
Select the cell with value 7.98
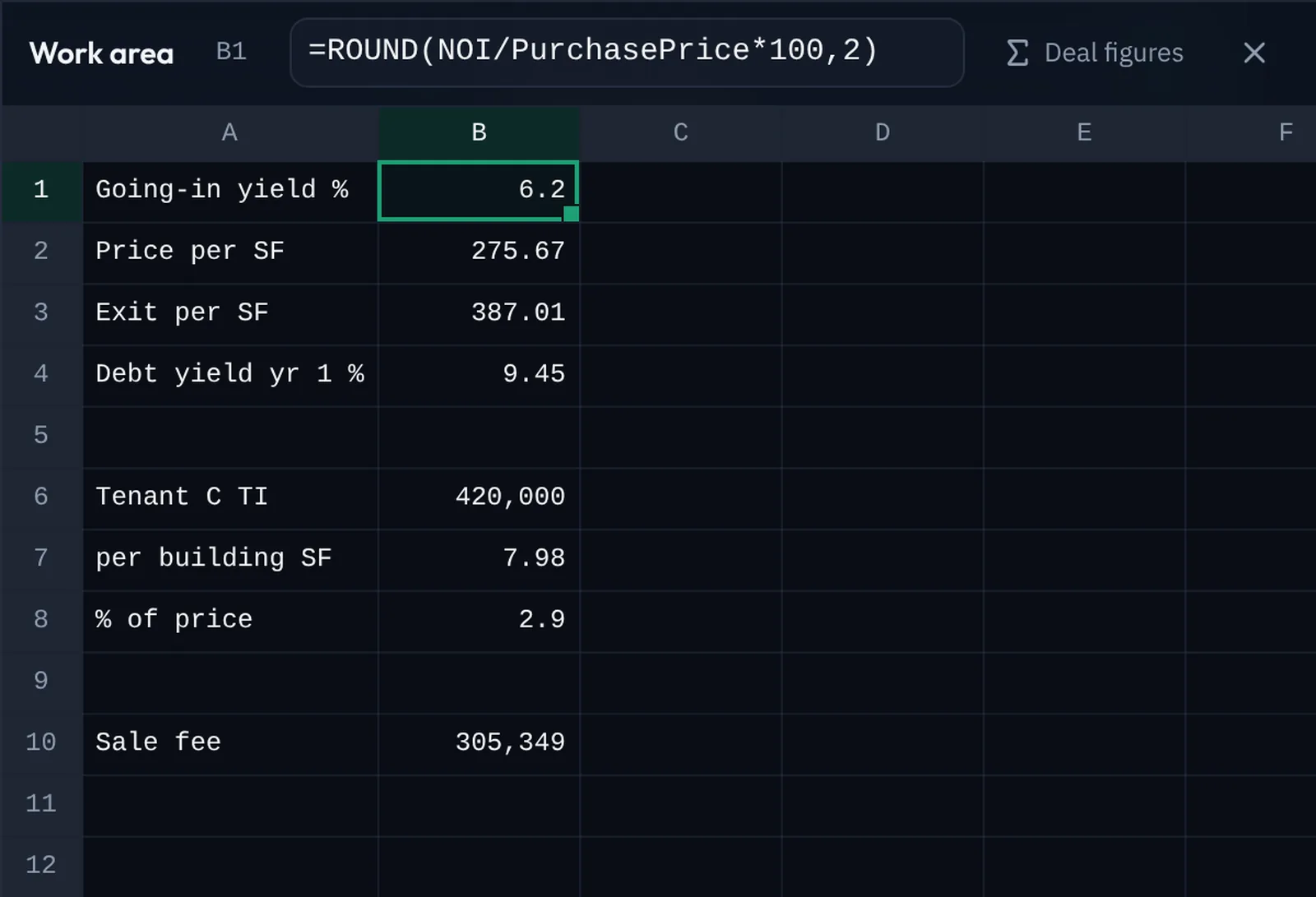[479, 559]
